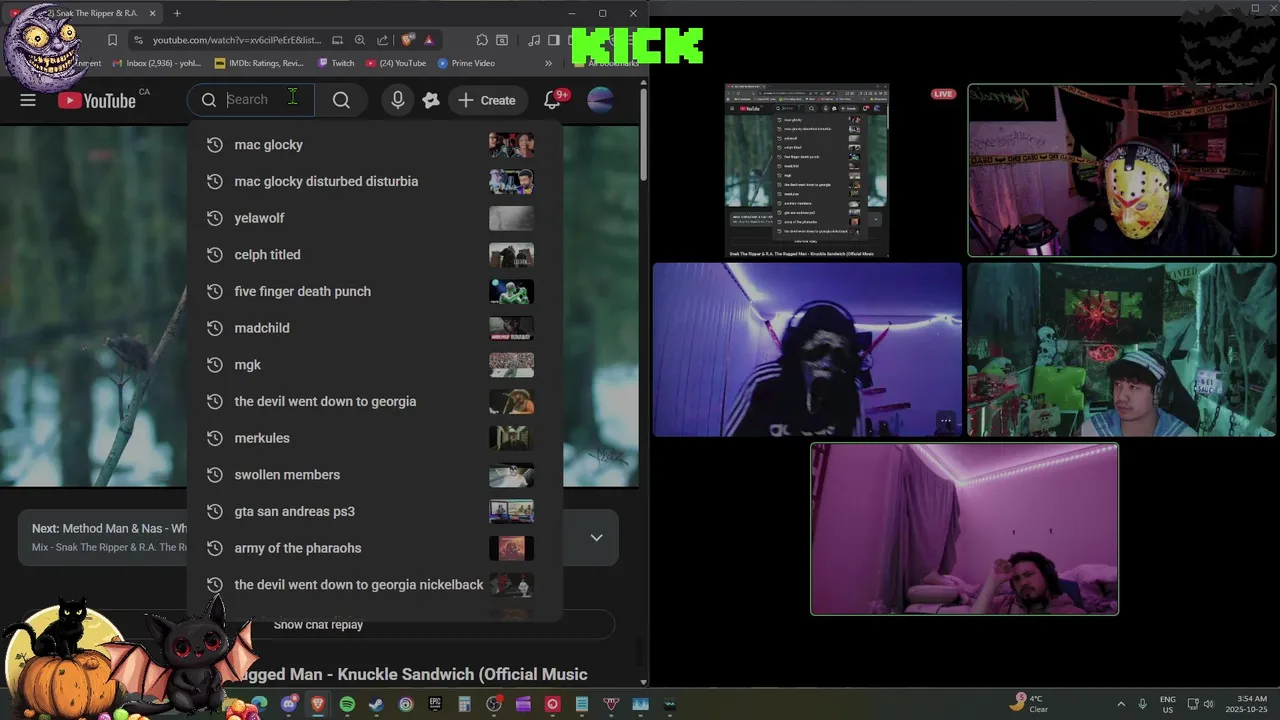Open the (24) YouTube bookmark

point(396,63)
